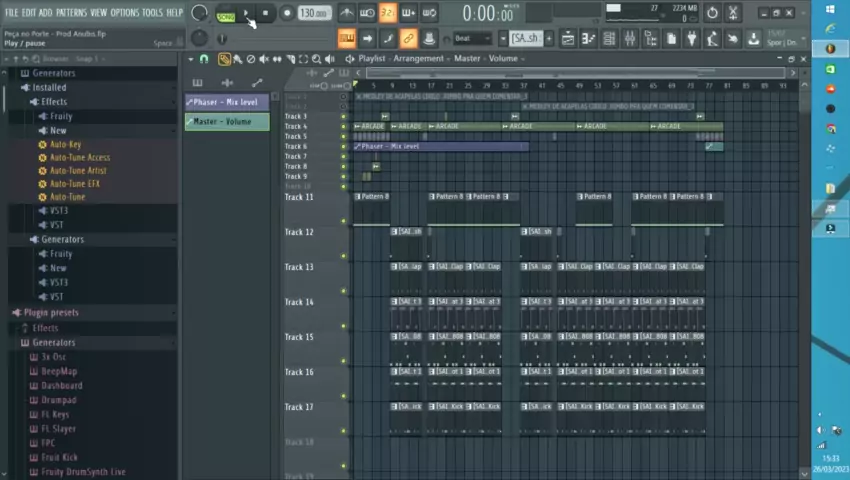Collapse the Installed folder in browser
Viewport: 850px width, 480px height.
click(48, 88)
